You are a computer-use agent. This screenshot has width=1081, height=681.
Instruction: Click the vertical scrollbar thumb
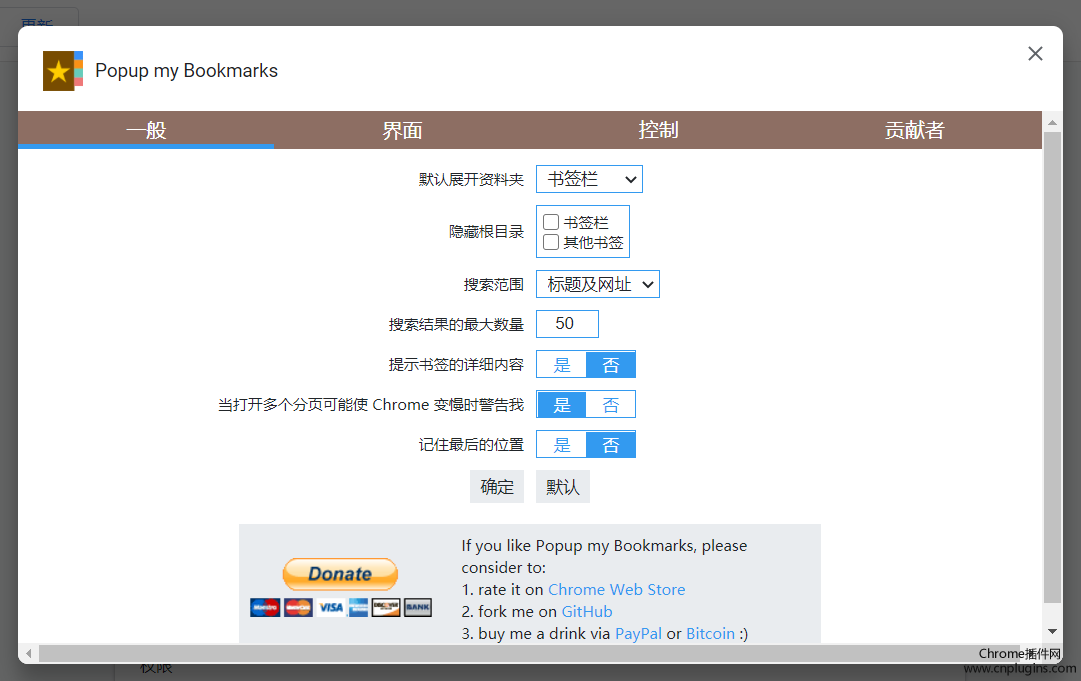(1052, 367)
